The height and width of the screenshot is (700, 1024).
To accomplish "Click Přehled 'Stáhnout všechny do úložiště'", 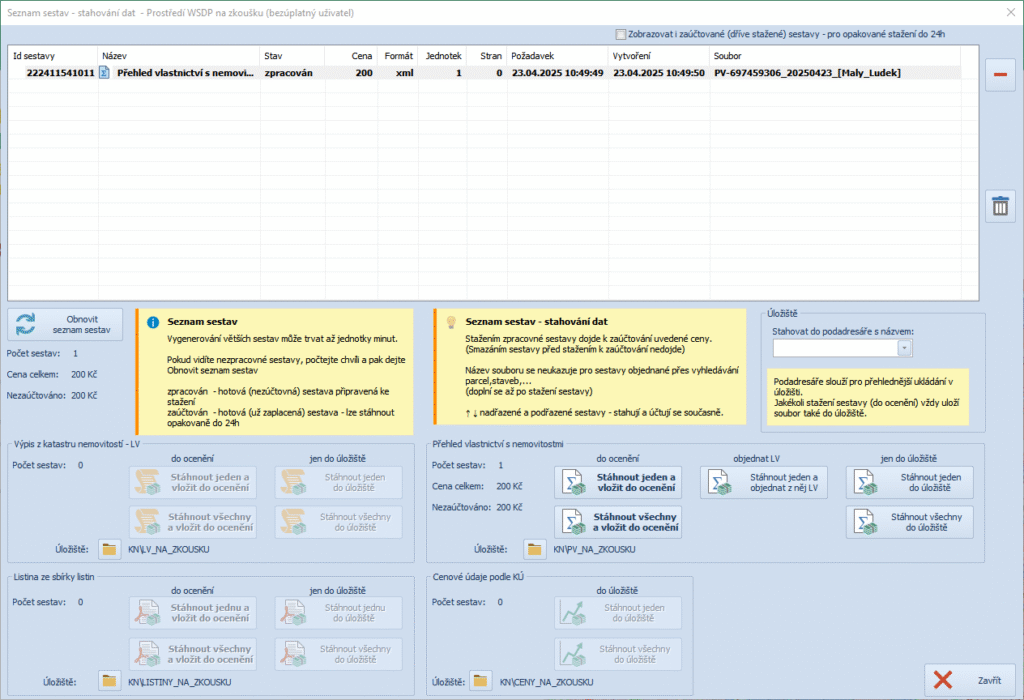I will tap(910, 522).
